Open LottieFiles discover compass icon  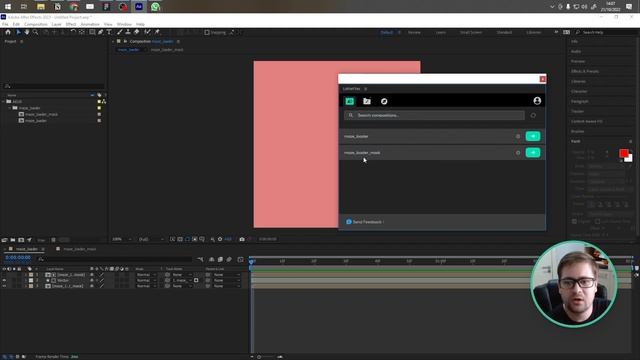384,101
